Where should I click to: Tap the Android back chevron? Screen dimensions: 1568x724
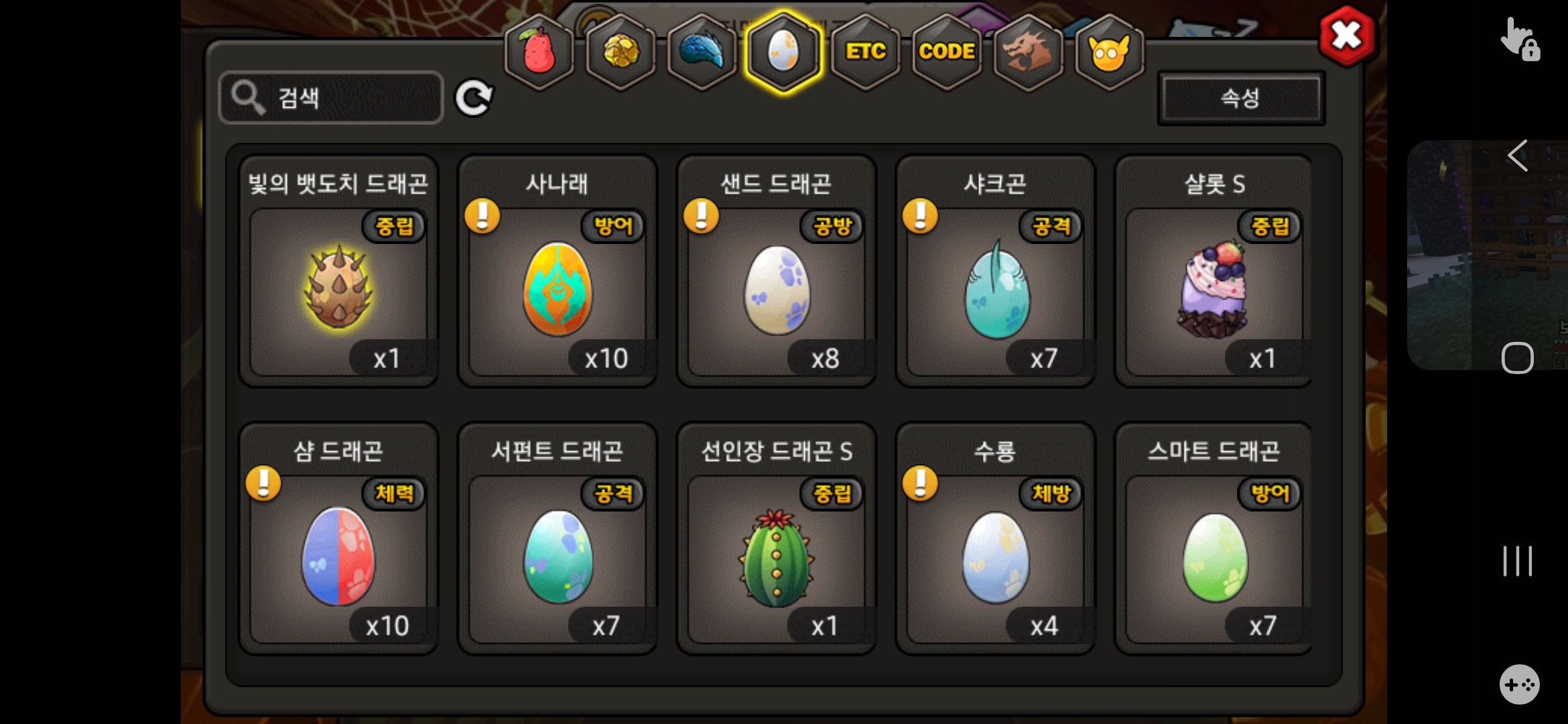coord(1518,156)
